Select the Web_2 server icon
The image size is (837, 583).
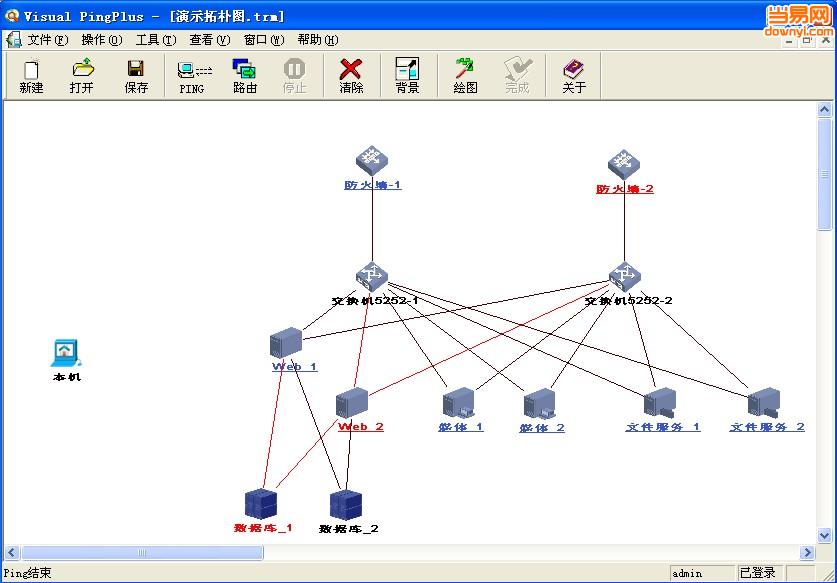coord(352,403)
